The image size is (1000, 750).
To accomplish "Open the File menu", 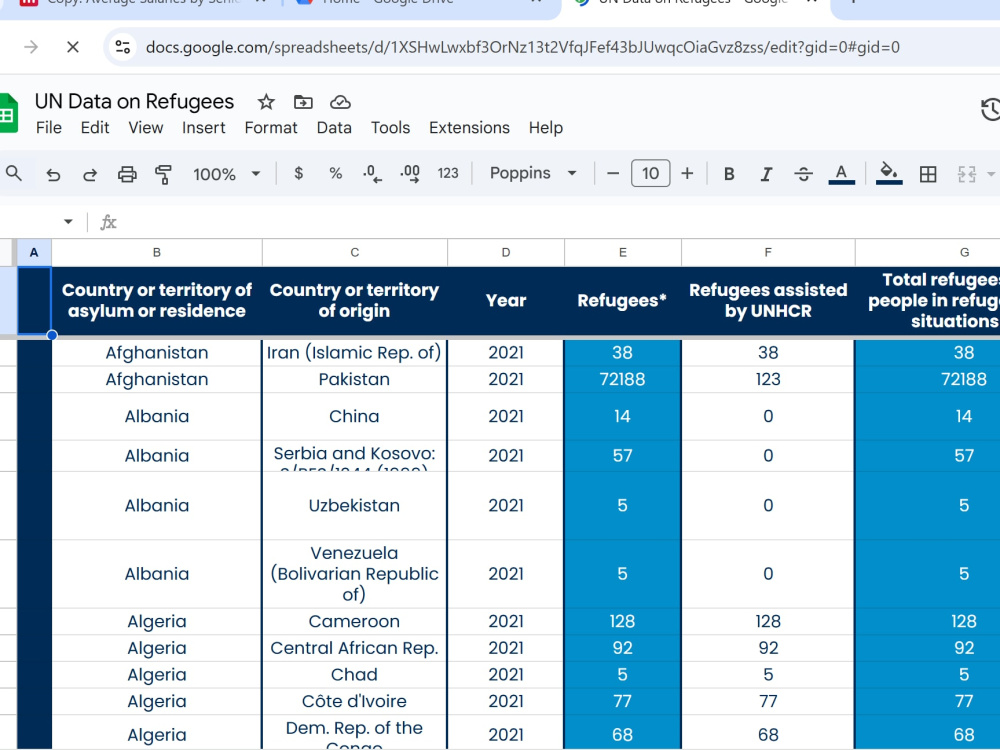I will [48, 128].
